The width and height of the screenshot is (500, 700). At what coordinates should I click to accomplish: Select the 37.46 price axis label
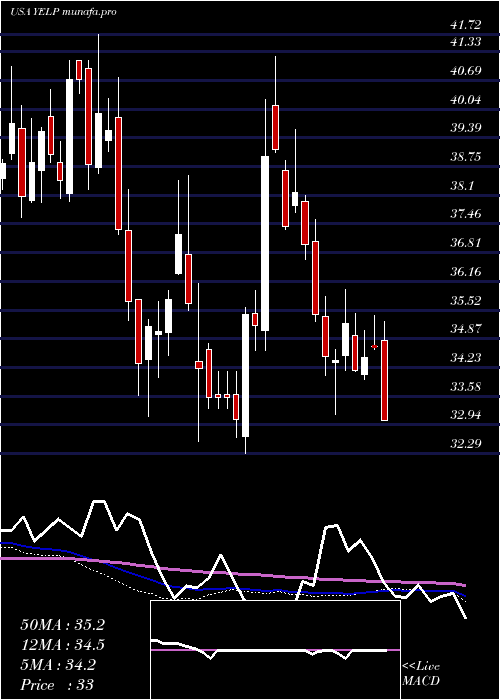[466, 214]
